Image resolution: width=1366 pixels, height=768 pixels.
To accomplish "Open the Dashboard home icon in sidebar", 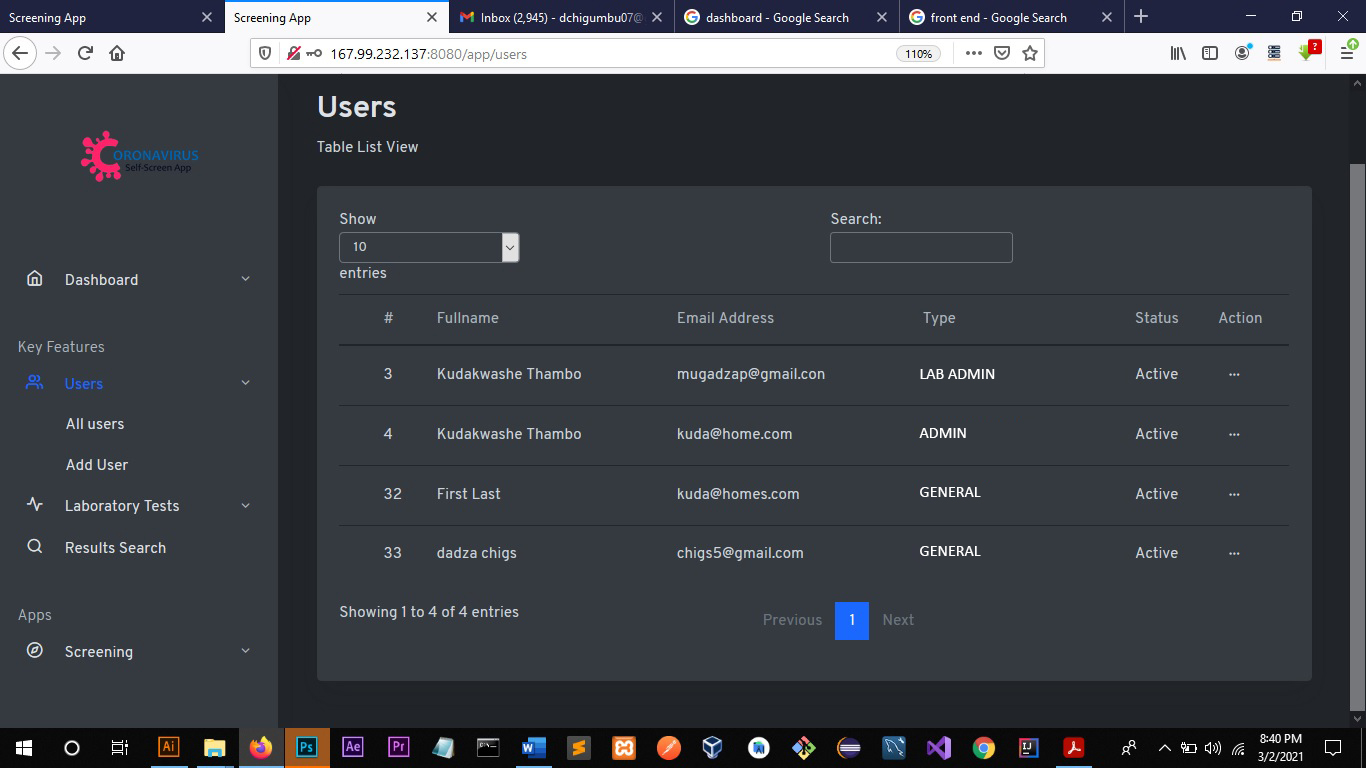I will click(x=35, y=279).
